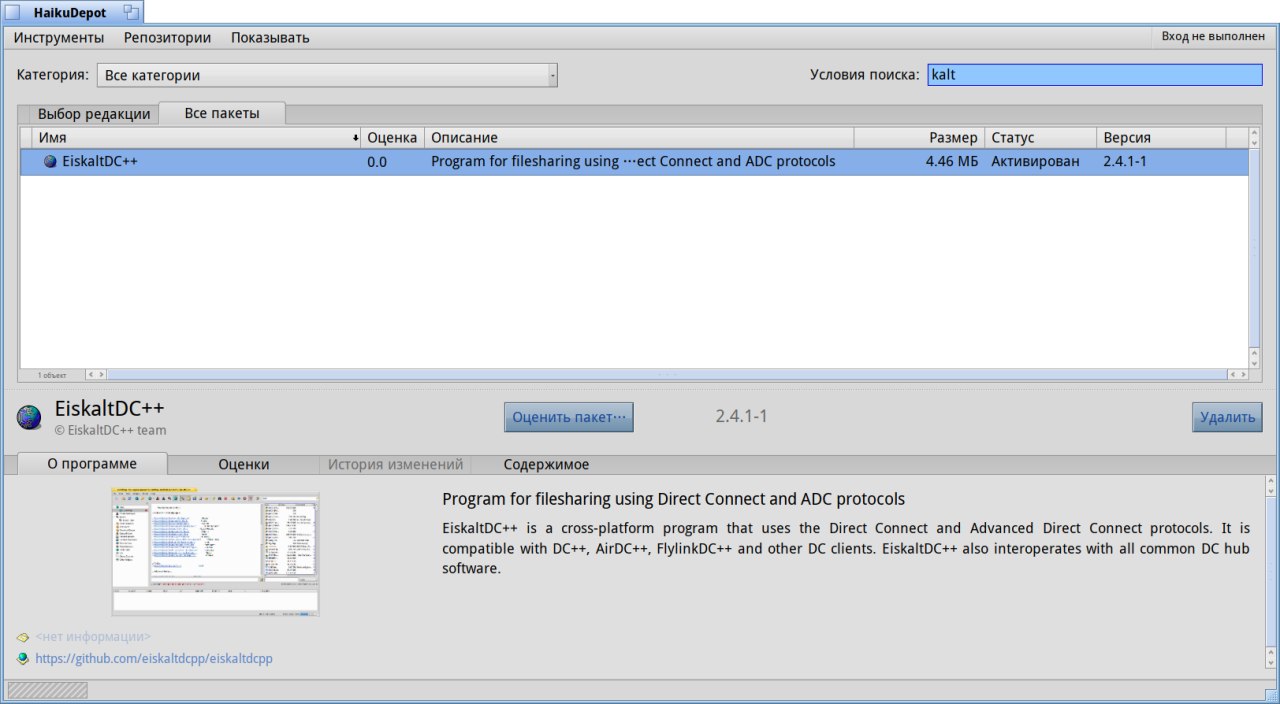Open the Категория dropdown showing Все категории
Image resolution: width=1280 pixels, height=704 pixels.
coord(327,75)
